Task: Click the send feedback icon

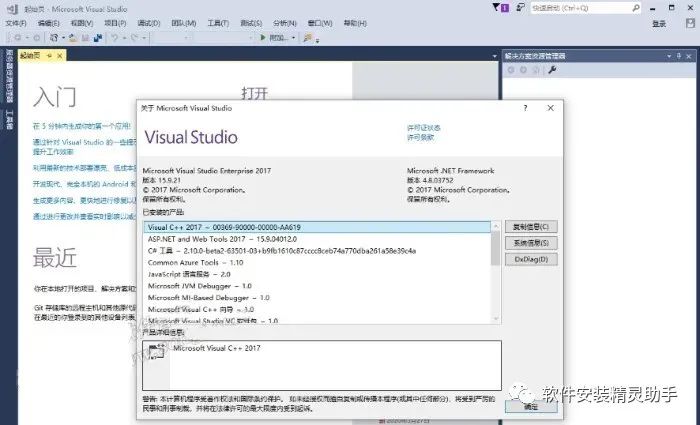Action: pyautogui.click(x=521, y=8)
